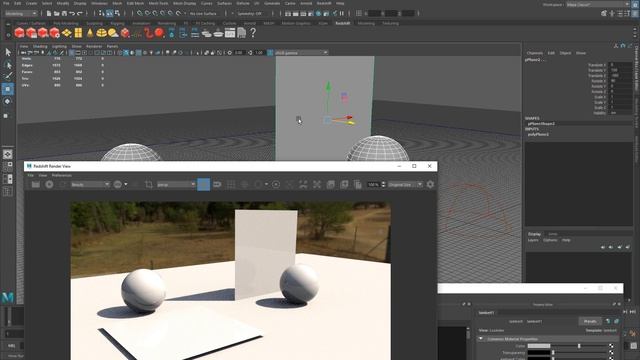The width and height of the screenshot is (640, 360).
Task: Click the new scene icon in the status line
Action: pyautogui.click(x=49, y=13)
